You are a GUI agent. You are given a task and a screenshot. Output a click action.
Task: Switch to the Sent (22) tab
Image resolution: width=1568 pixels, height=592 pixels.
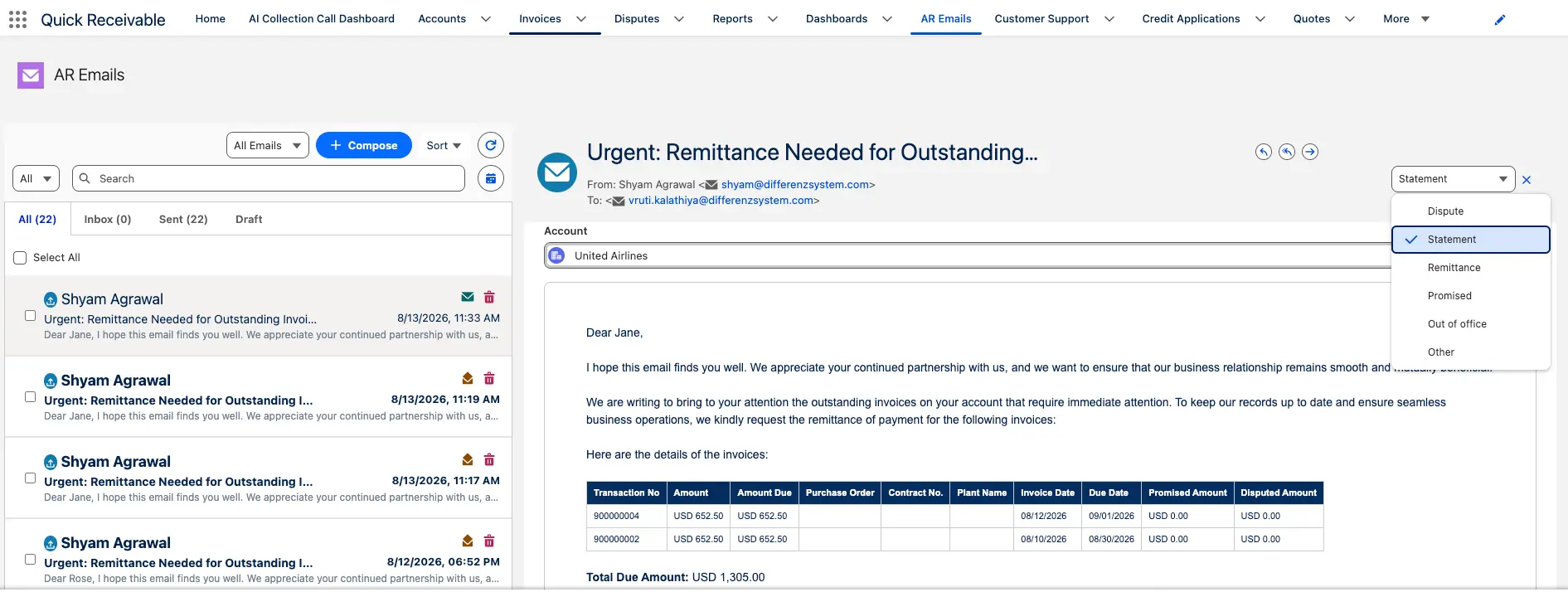pyautogui.click(x=183, y=220)
